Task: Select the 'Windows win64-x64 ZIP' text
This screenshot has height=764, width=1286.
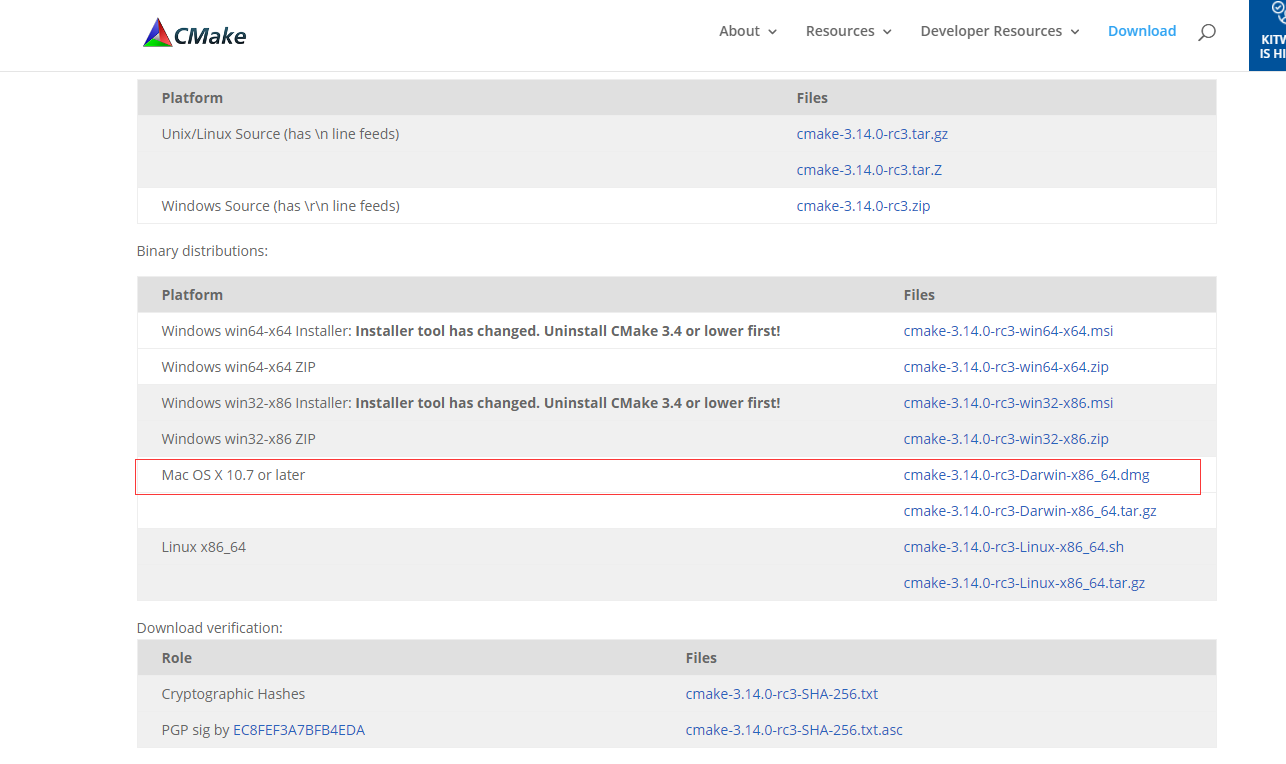Action: tap(238, 367)
